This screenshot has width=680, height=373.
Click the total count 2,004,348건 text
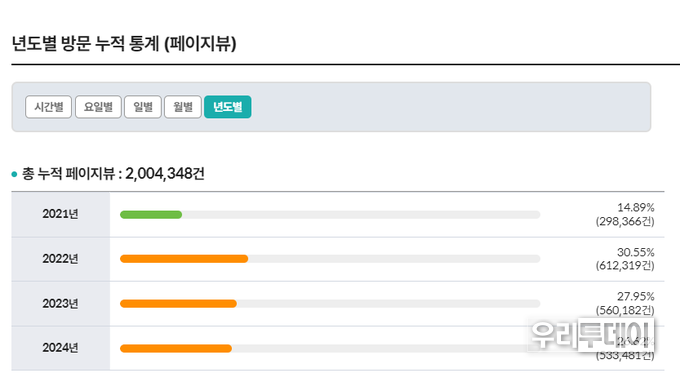click(165, 173)
